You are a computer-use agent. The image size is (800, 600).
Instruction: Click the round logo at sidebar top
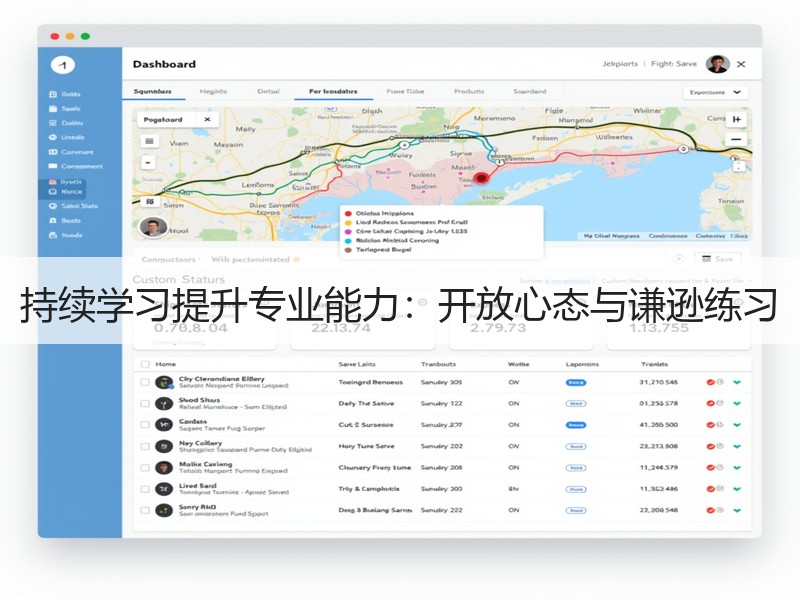(x=63, y=65)
